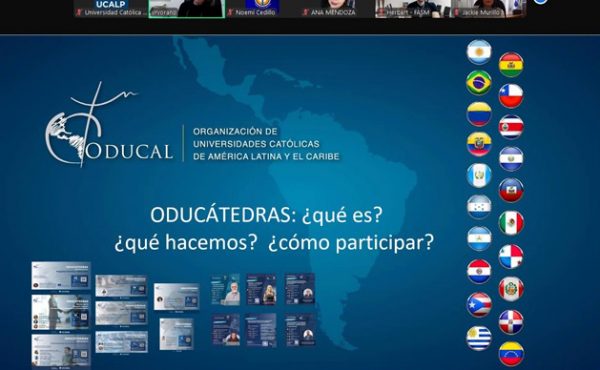Click the Ecuador flag icon

pyautogui.click(x=479, y=144)
